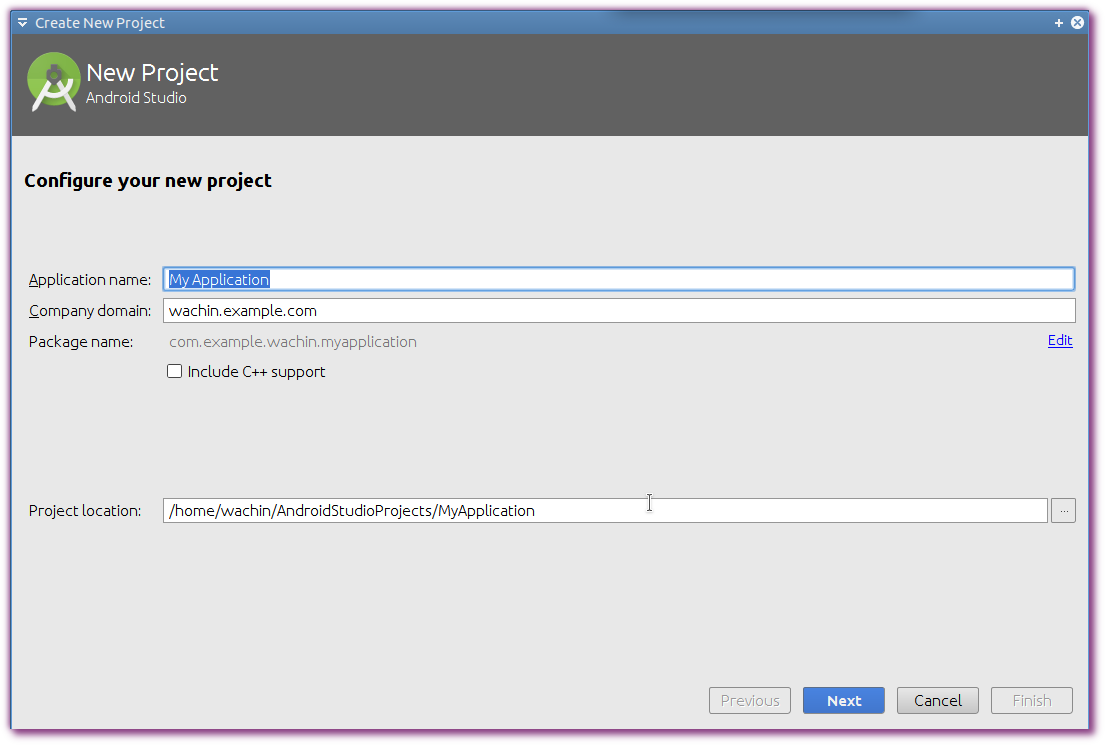This screenshot has width=1105, height=745.
Task: Click the Android Studio logo icon
Action: [x=54, y=82]
